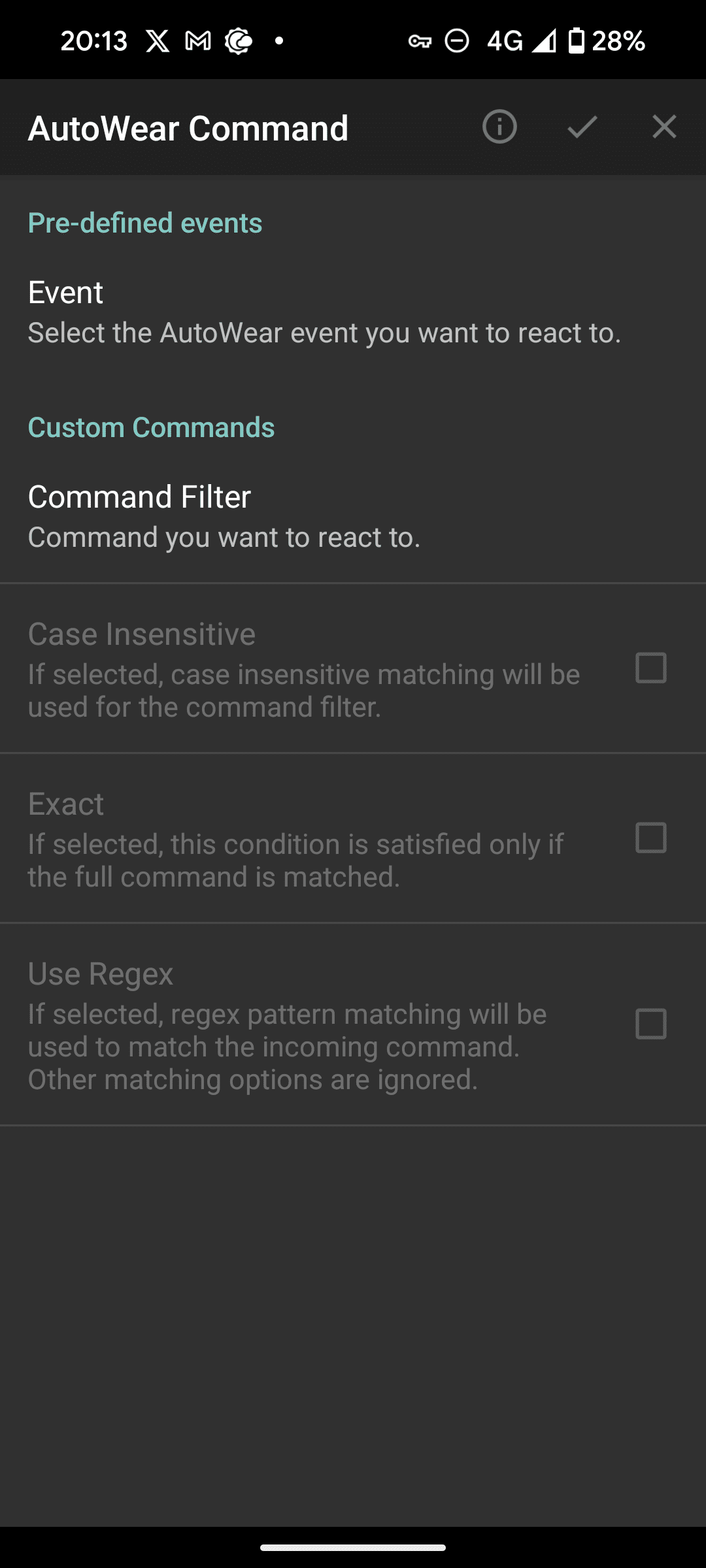706x1568 pixels.
Task: Tap the X app notification icon
Action: click(158, 41)
